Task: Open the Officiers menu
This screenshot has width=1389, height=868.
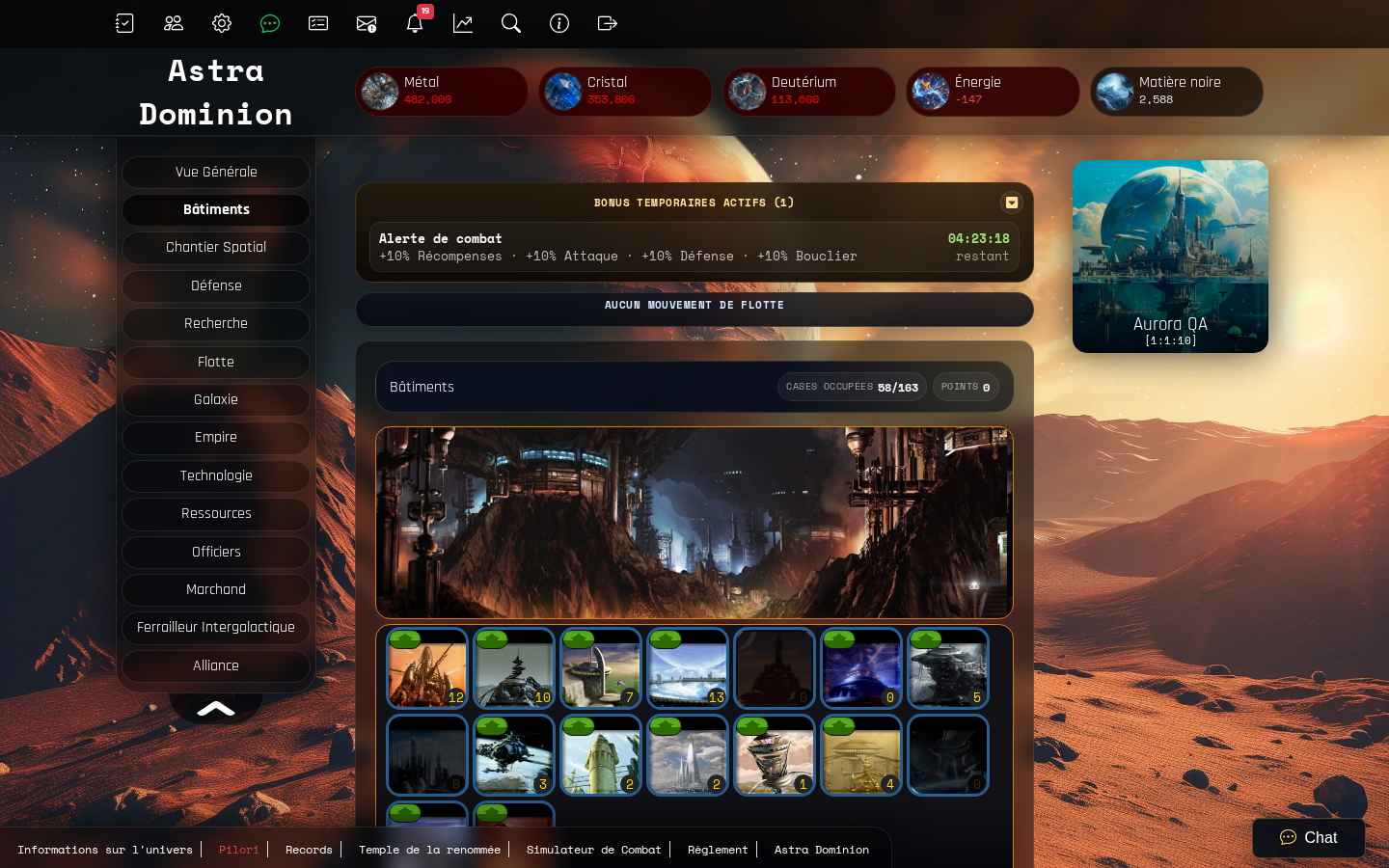Action: click(x=216, y=553)
